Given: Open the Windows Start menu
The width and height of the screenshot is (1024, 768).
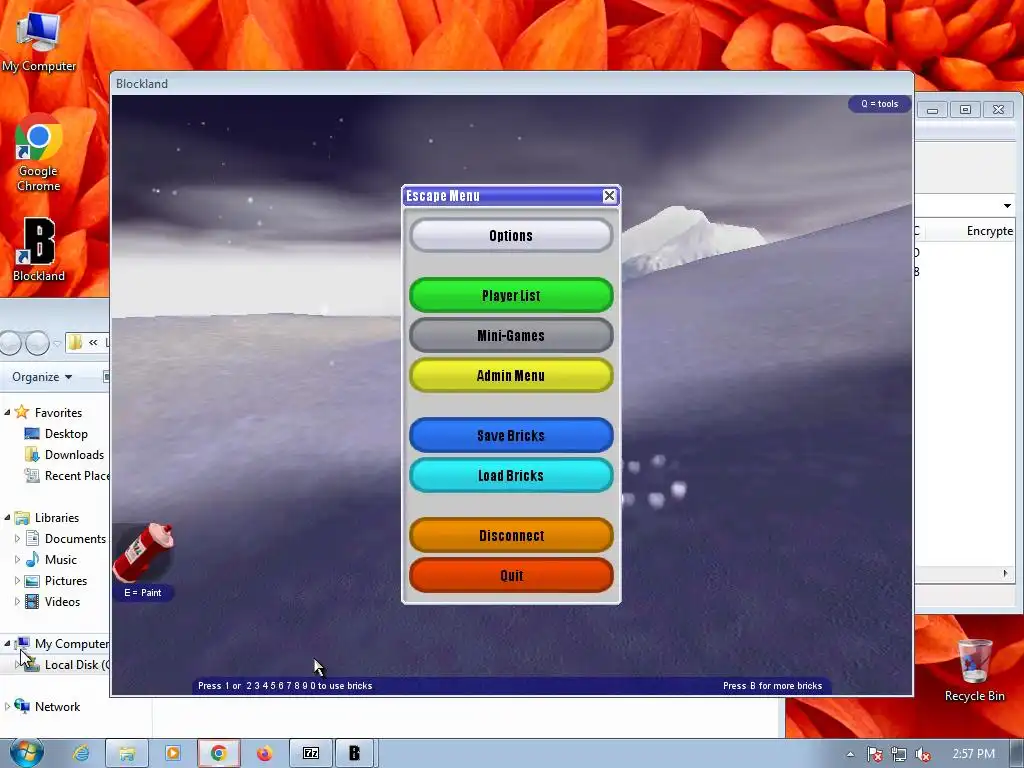Looking at the screenshot, I should tap(26, 753).
